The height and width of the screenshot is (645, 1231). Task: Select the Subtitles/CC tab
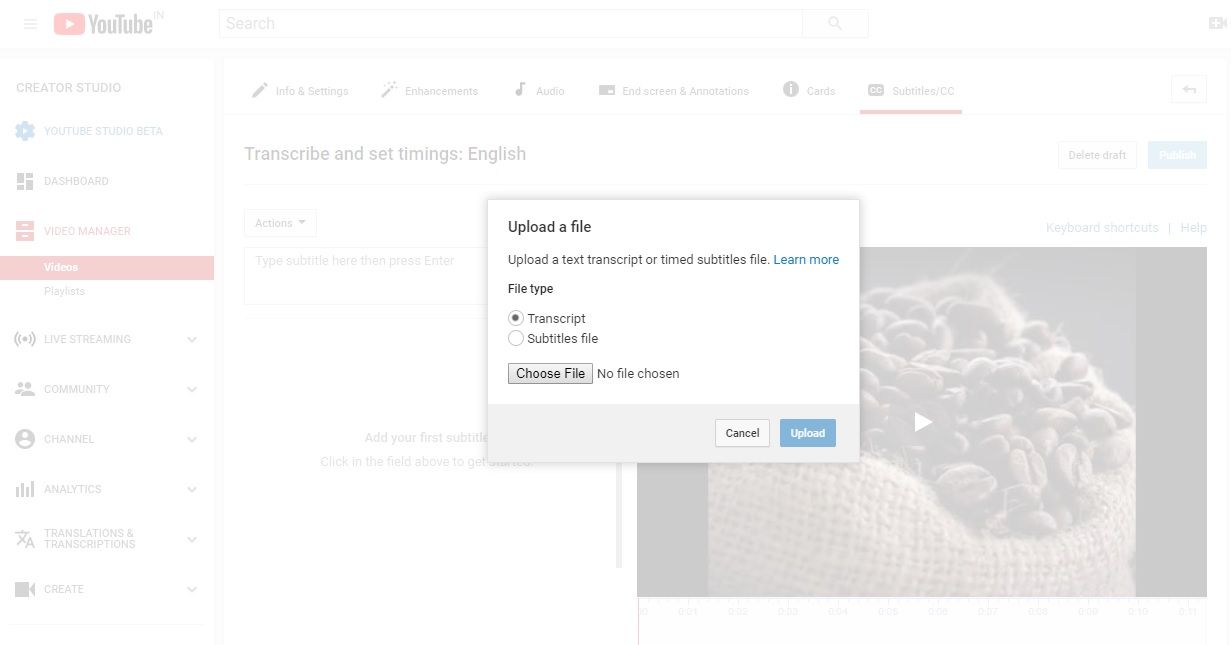point(911,91)
